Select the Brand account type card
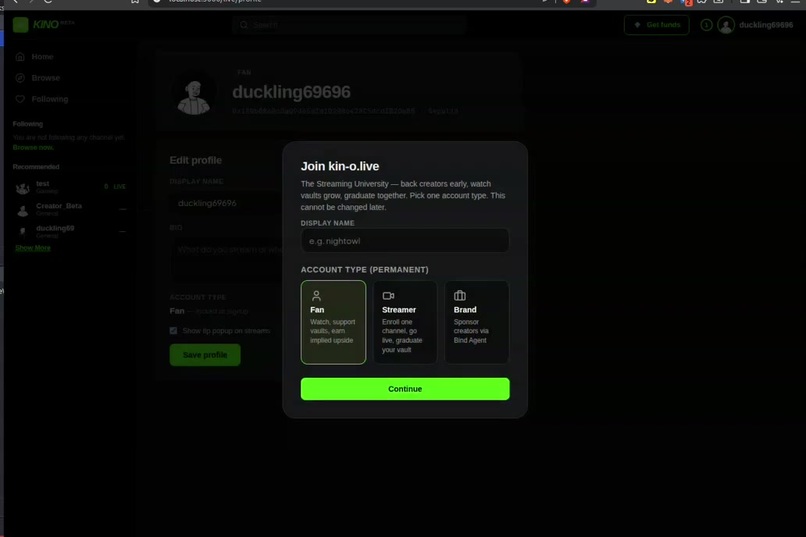806x537 pixels. [x=477, y=322]
